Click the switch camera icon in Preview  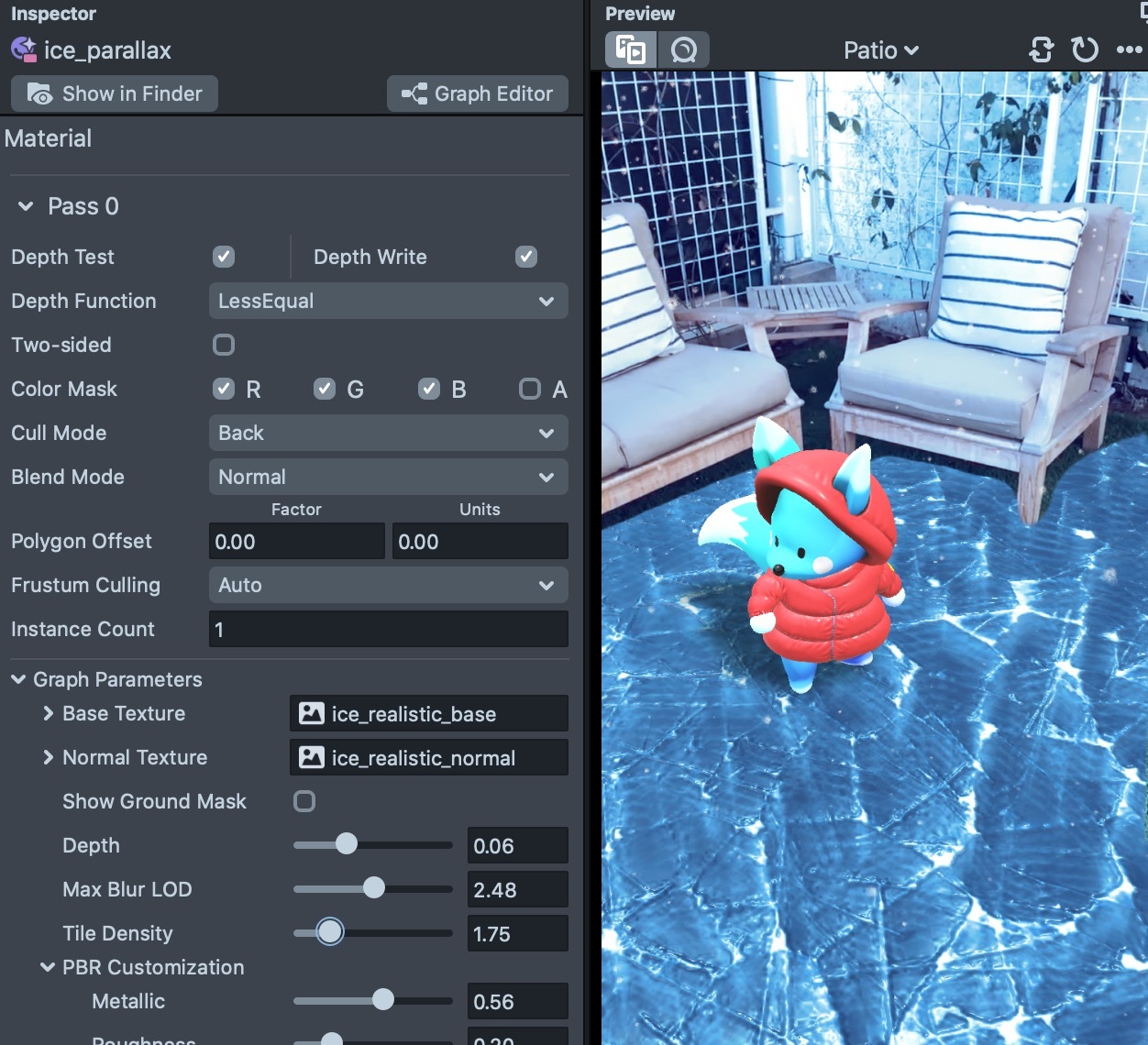pyautogui.click(x=1042, y=49)
